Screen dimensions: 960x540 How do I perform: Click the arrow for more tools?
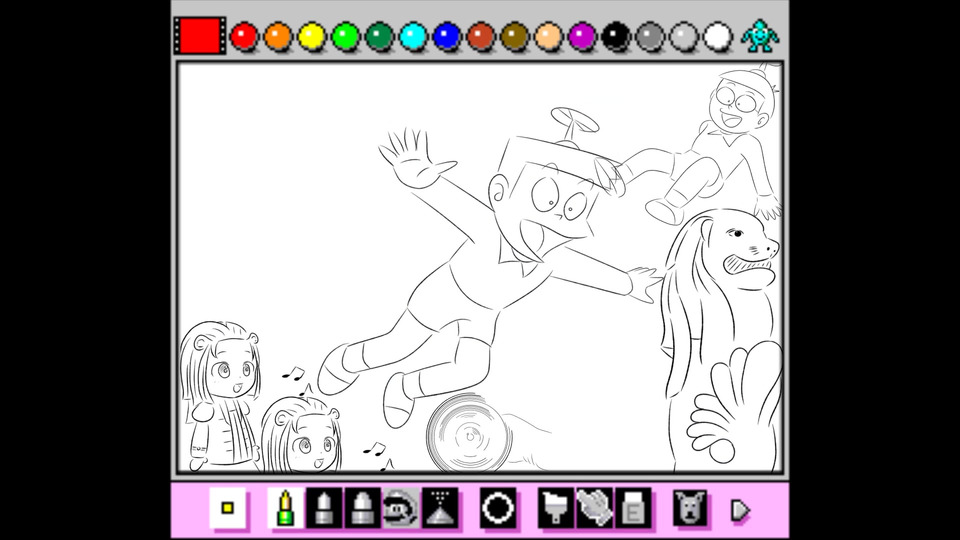740,510
